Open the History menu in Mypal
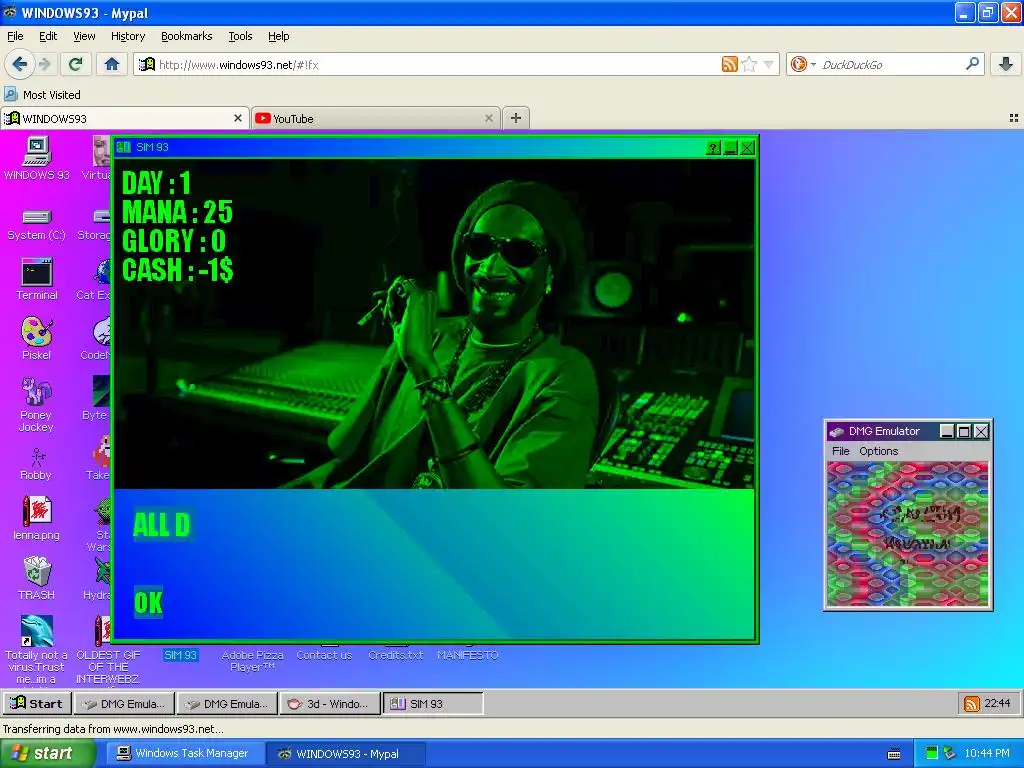This screenshot has height=768, width=1024. tap(128, 36)
